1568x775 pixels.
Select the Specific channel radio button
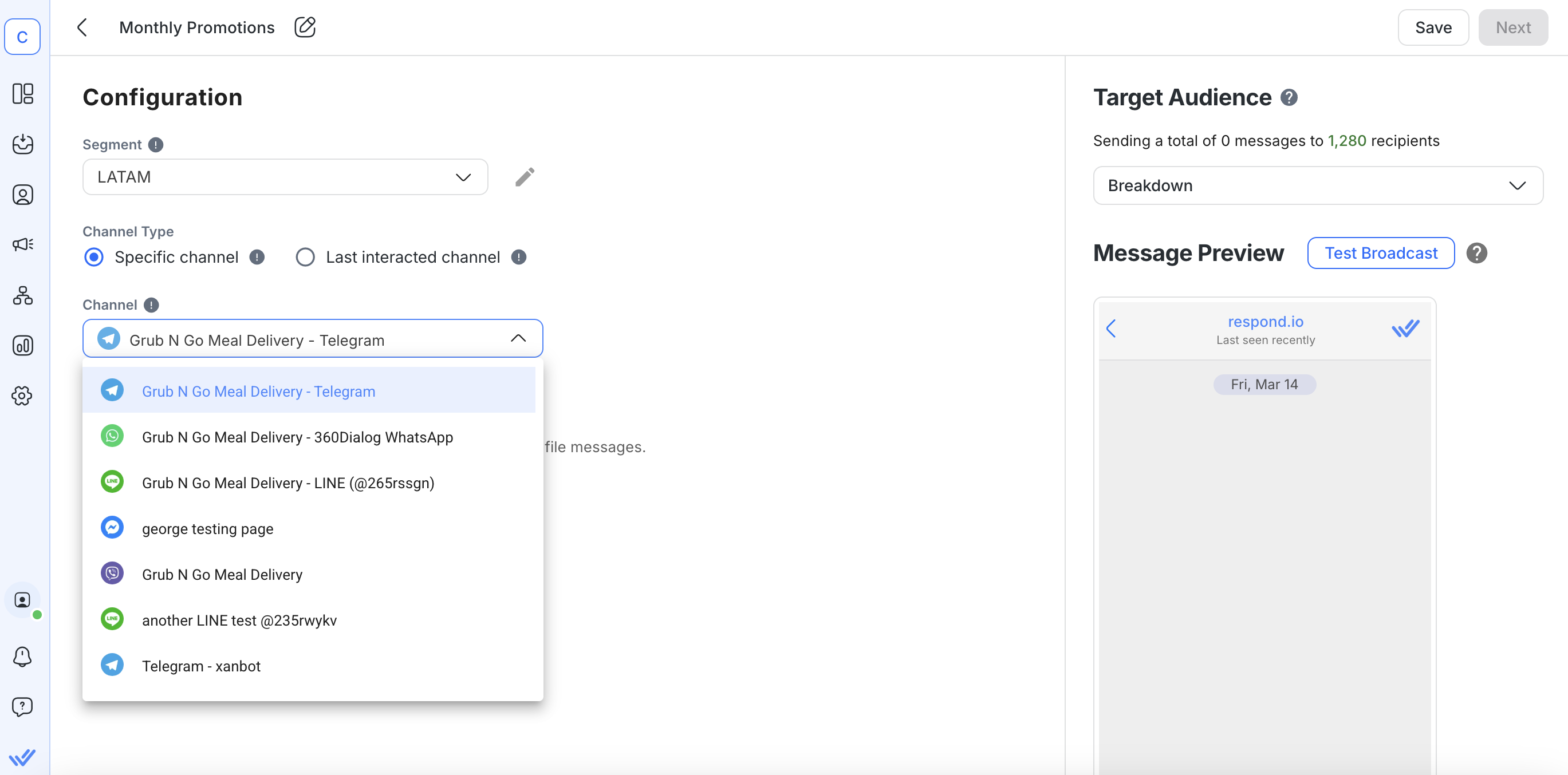(94, 256)
